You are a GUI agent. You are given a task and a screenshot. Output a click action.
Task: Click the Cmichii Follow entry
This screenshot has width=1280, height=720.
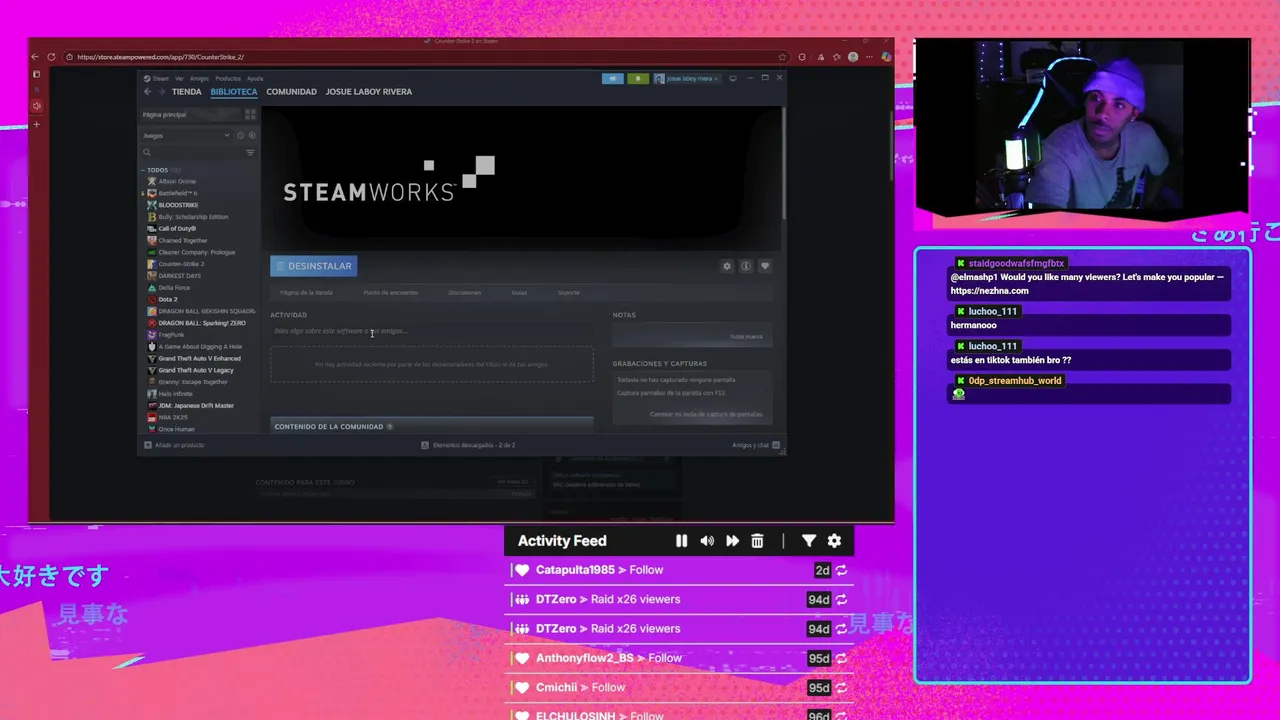(680, 688)
